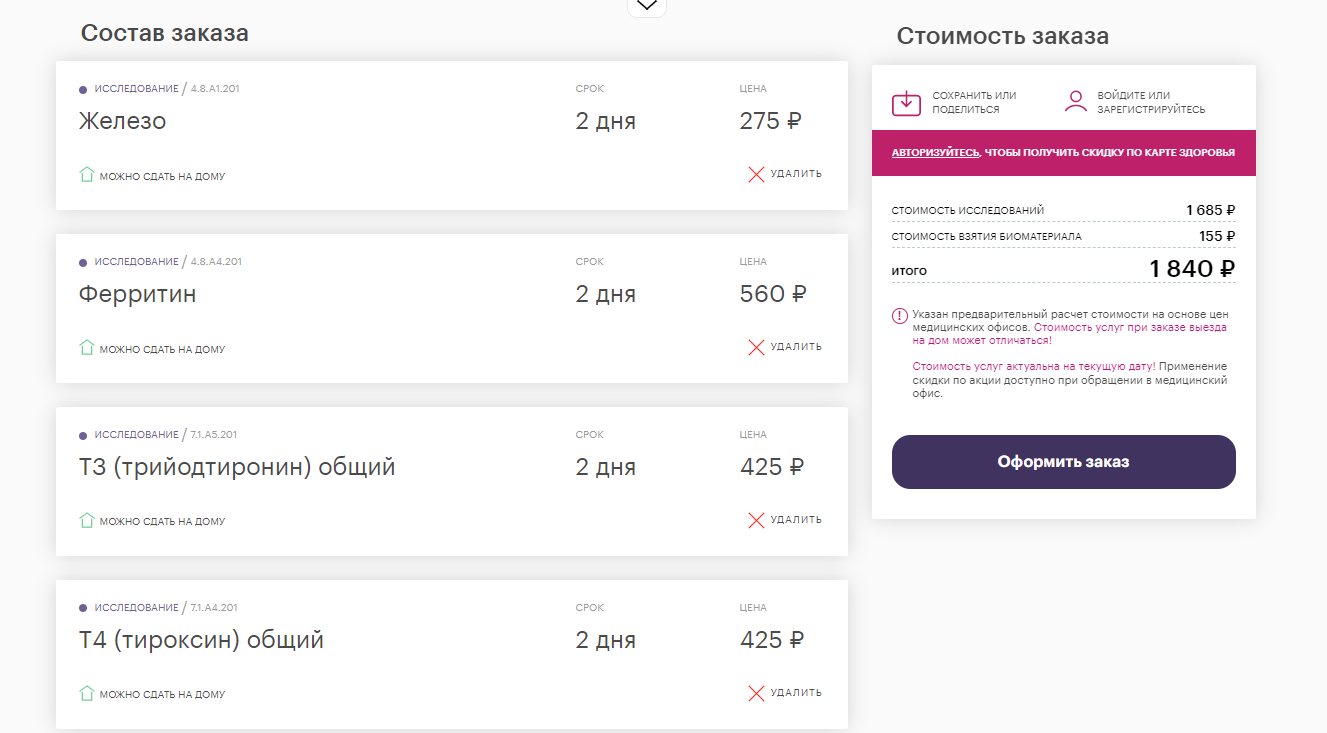Click Удалить text for Т4 (тироксин) общий
Screen dimensions: 1327x733
tap(796, 693)
